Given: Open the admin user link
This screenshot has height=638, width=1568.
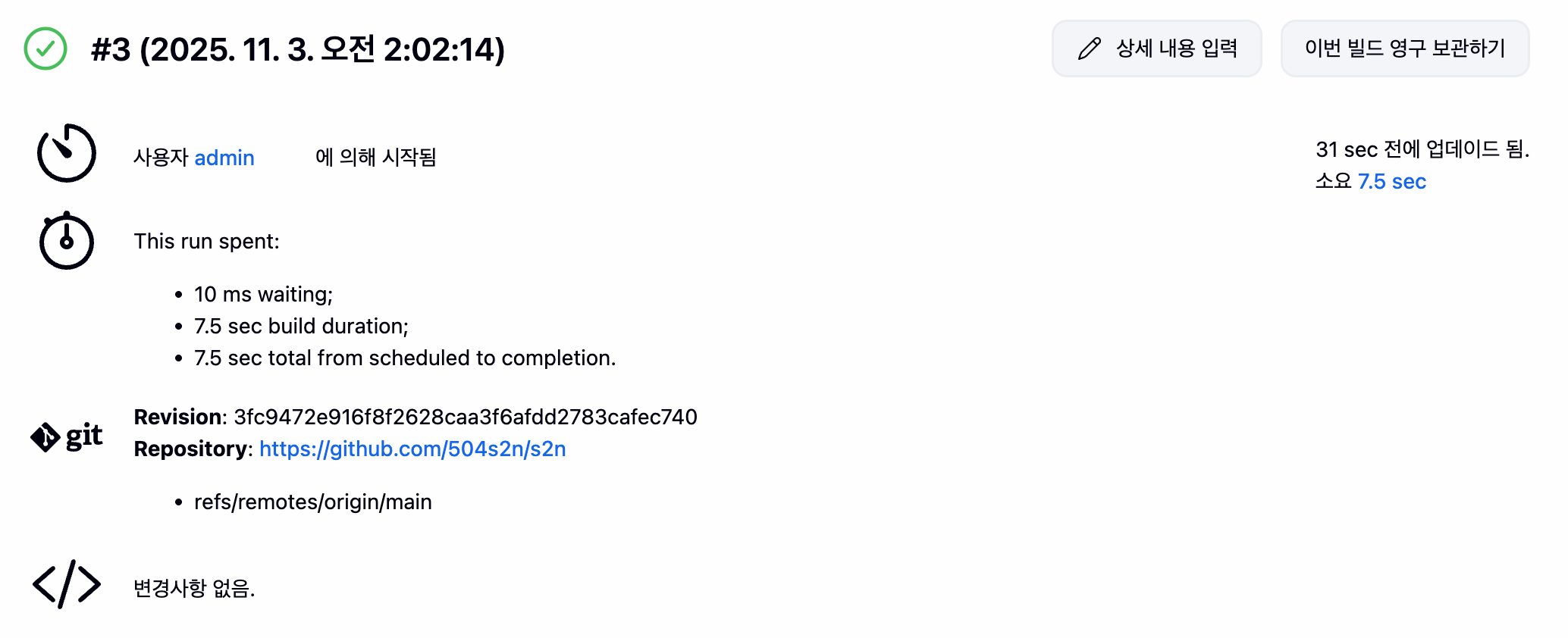Looking at the screenshot, I should (224, 158).
